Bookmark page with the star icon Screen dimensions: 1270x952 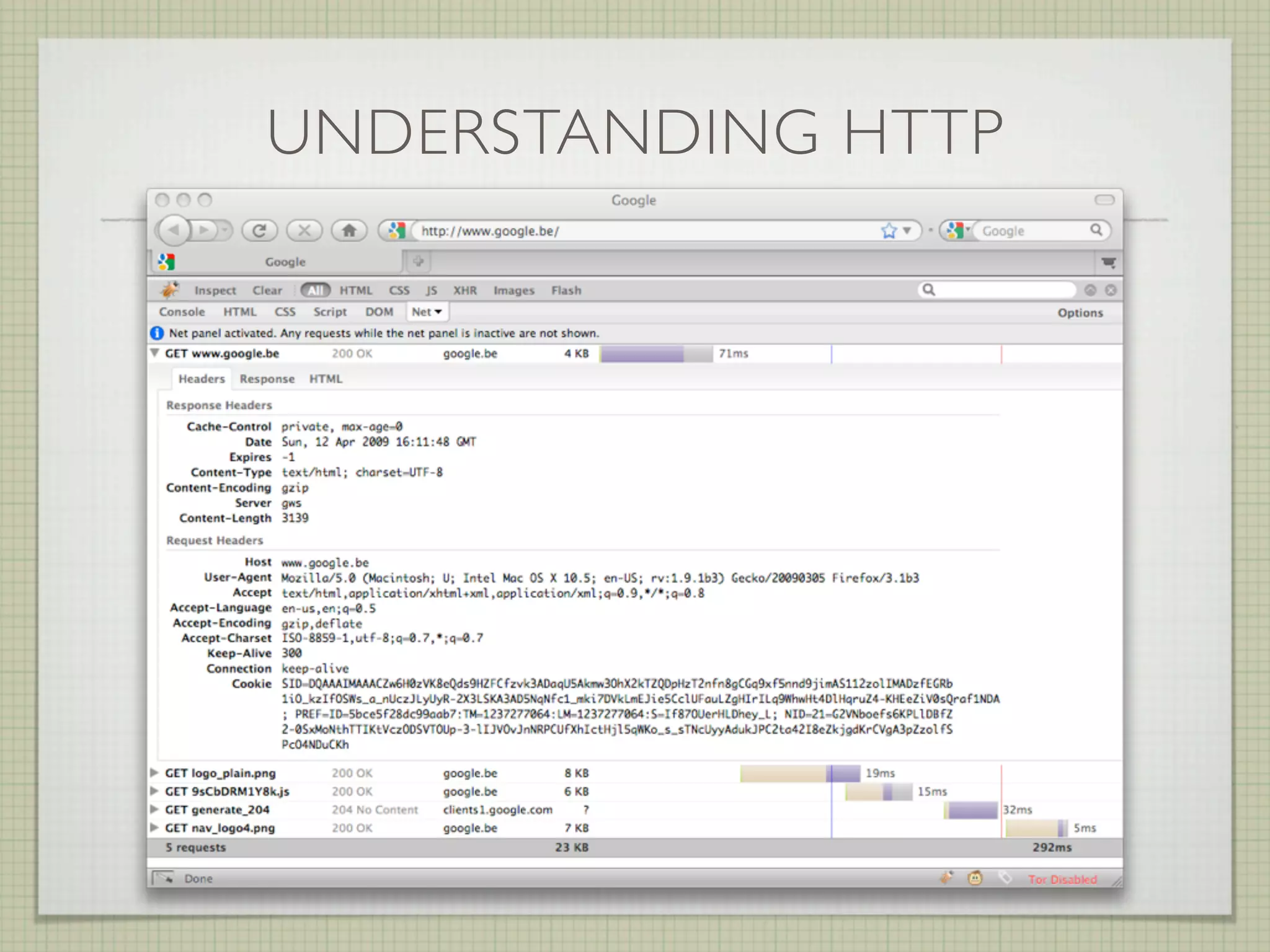pyautogui.click(x=889, y=231)
